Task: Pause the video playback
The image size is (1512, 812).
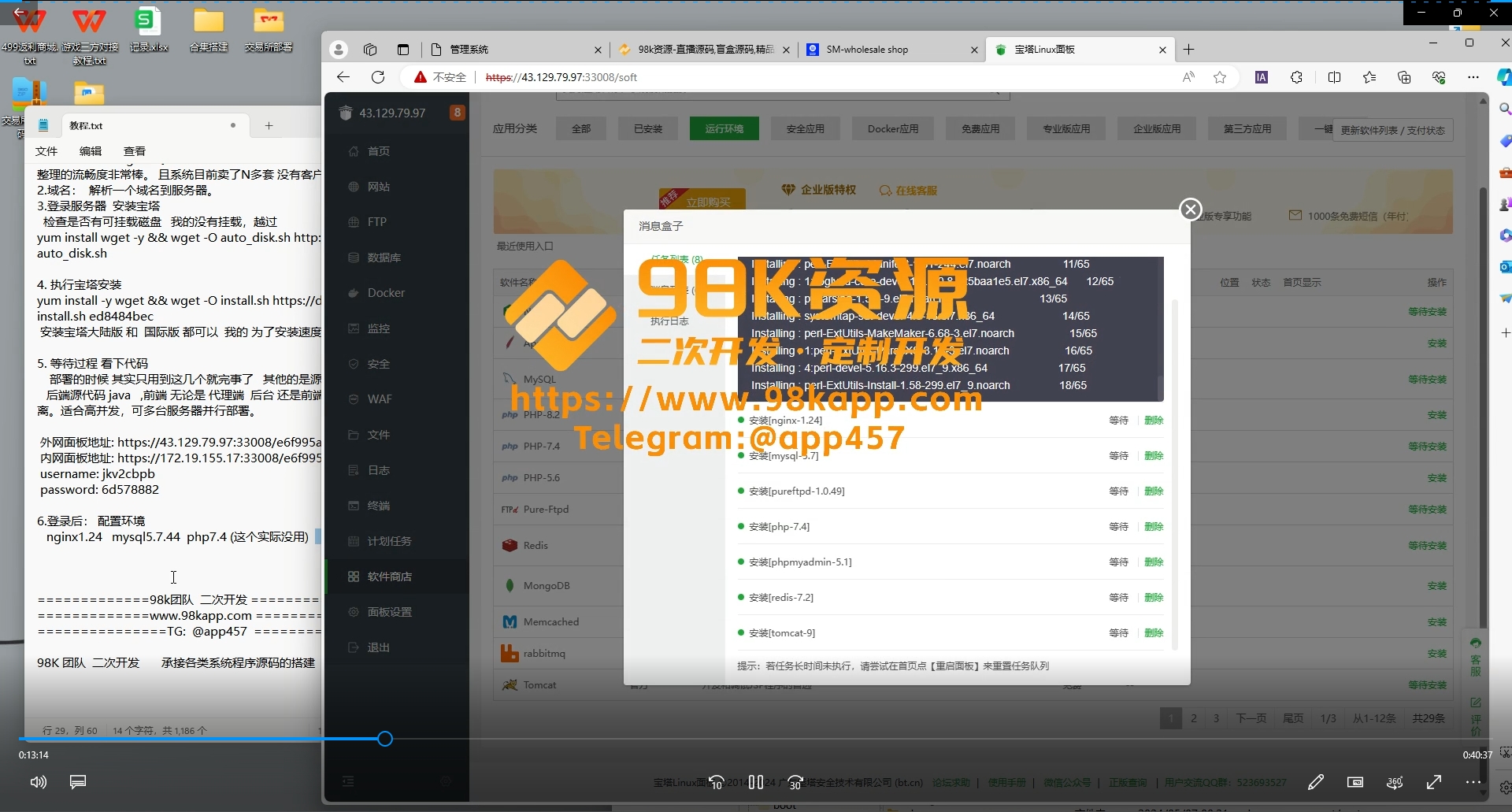Action: (756, 782)
